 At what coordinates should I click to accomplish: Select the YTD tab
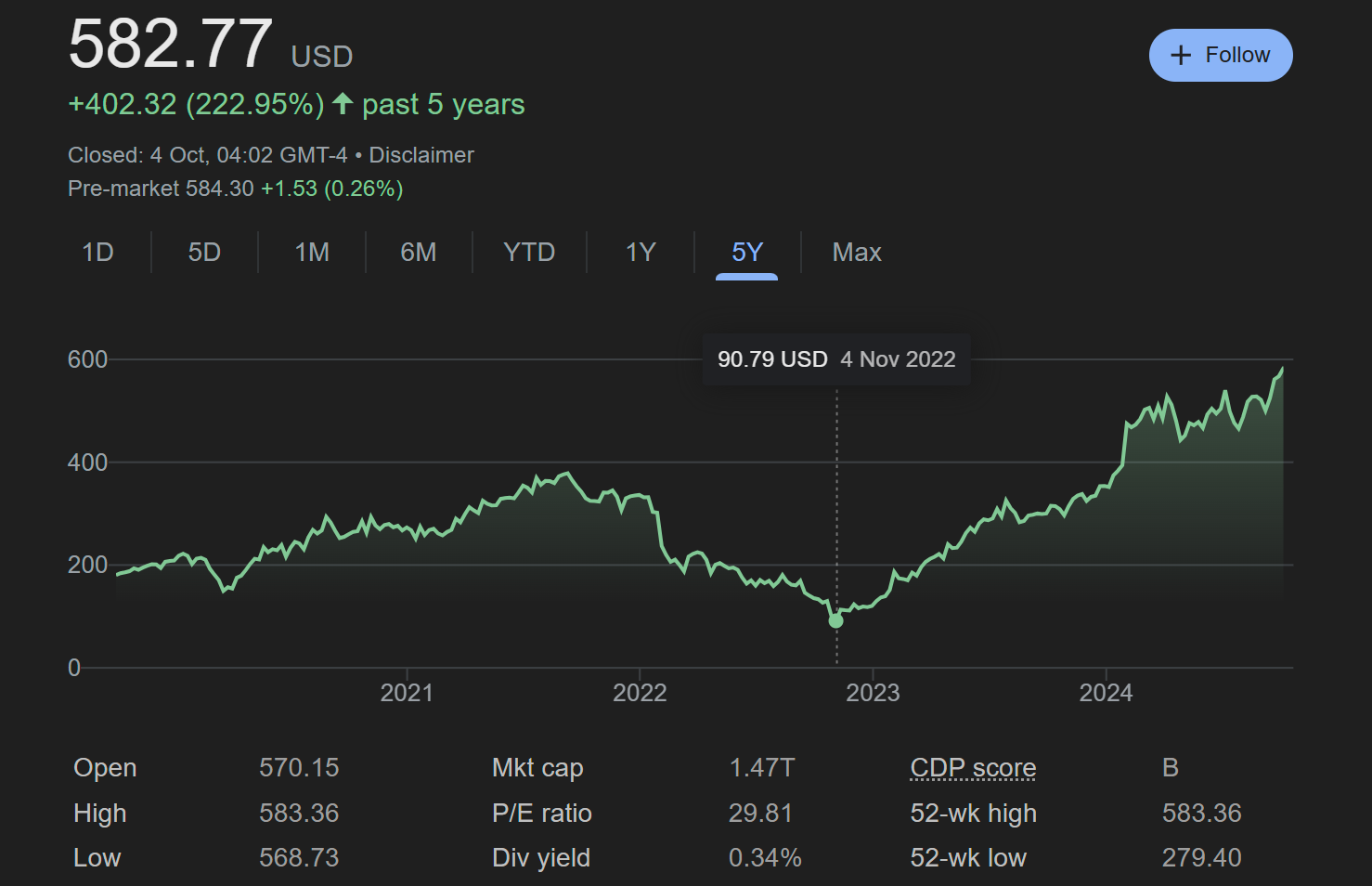529,253
